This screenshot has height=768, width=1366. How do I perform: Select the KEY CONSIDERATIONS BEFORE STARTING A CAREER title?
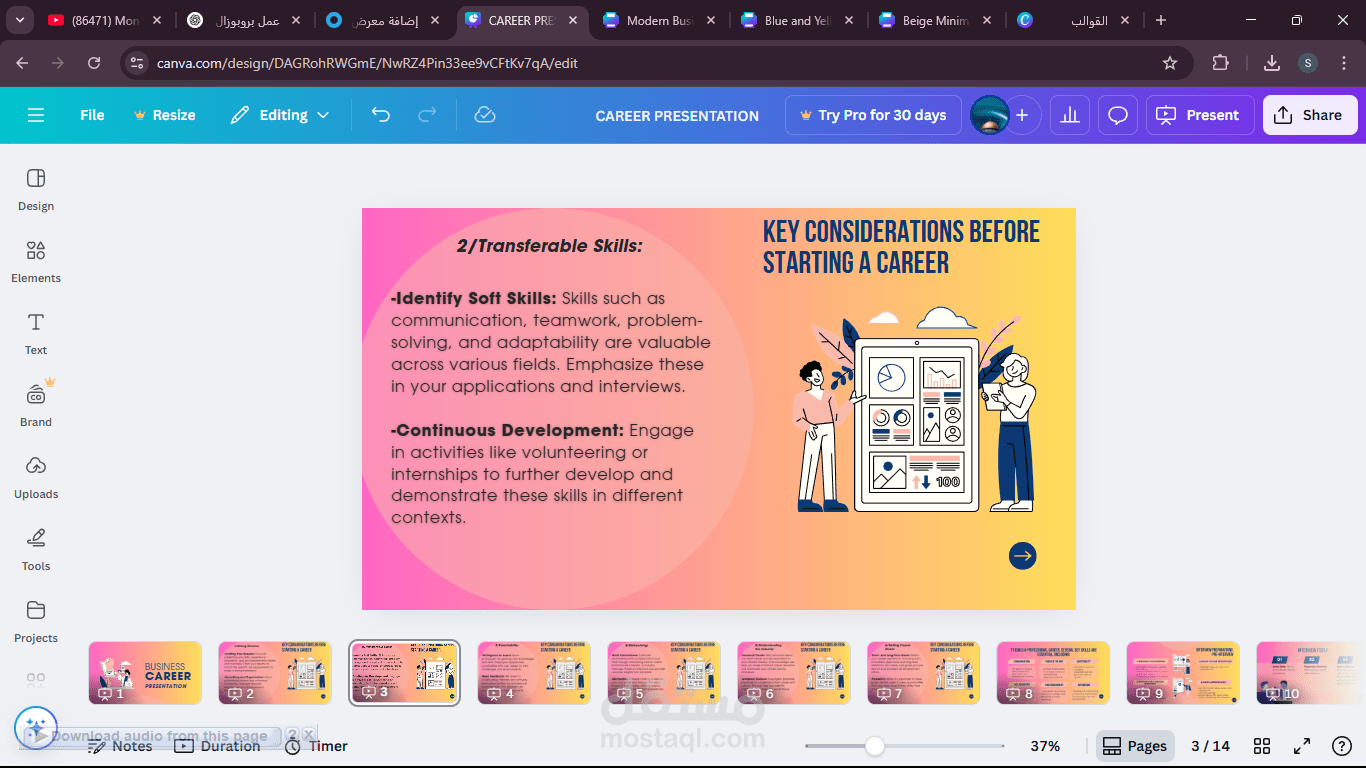click(901, 247)
